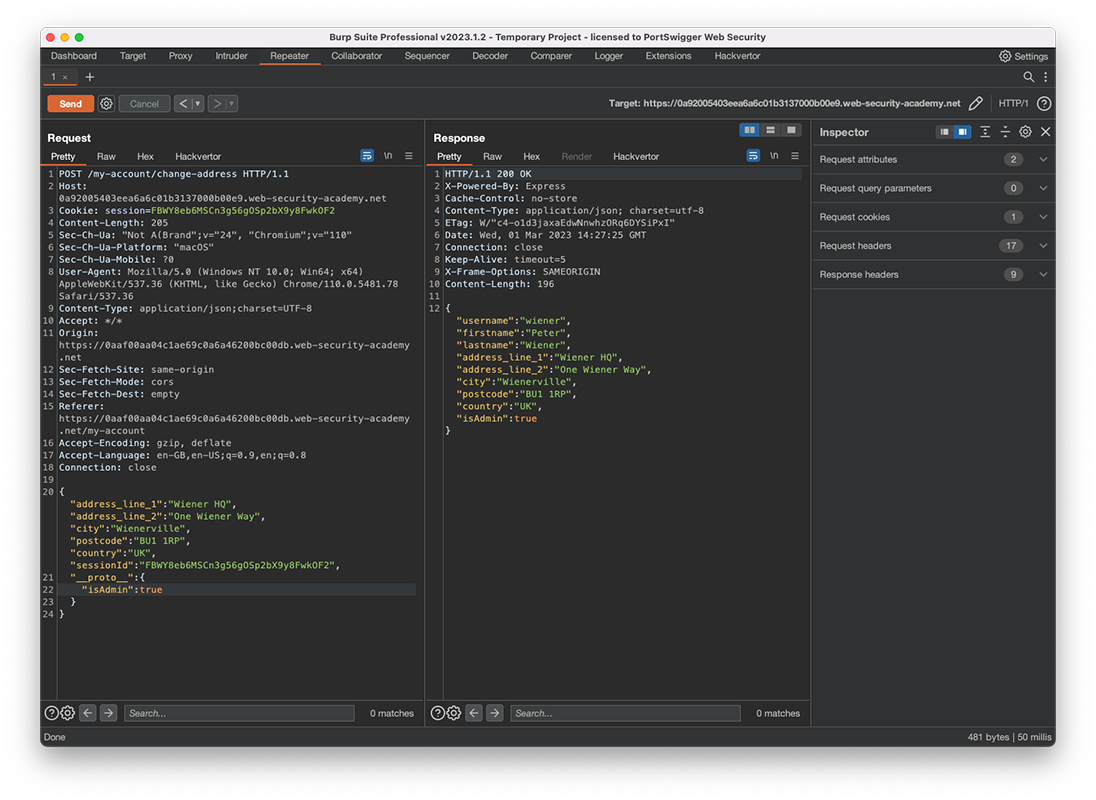This screenshot has height=800, width=1096.
Task: Open Response search help icon
Action: (x=438, y=713)
